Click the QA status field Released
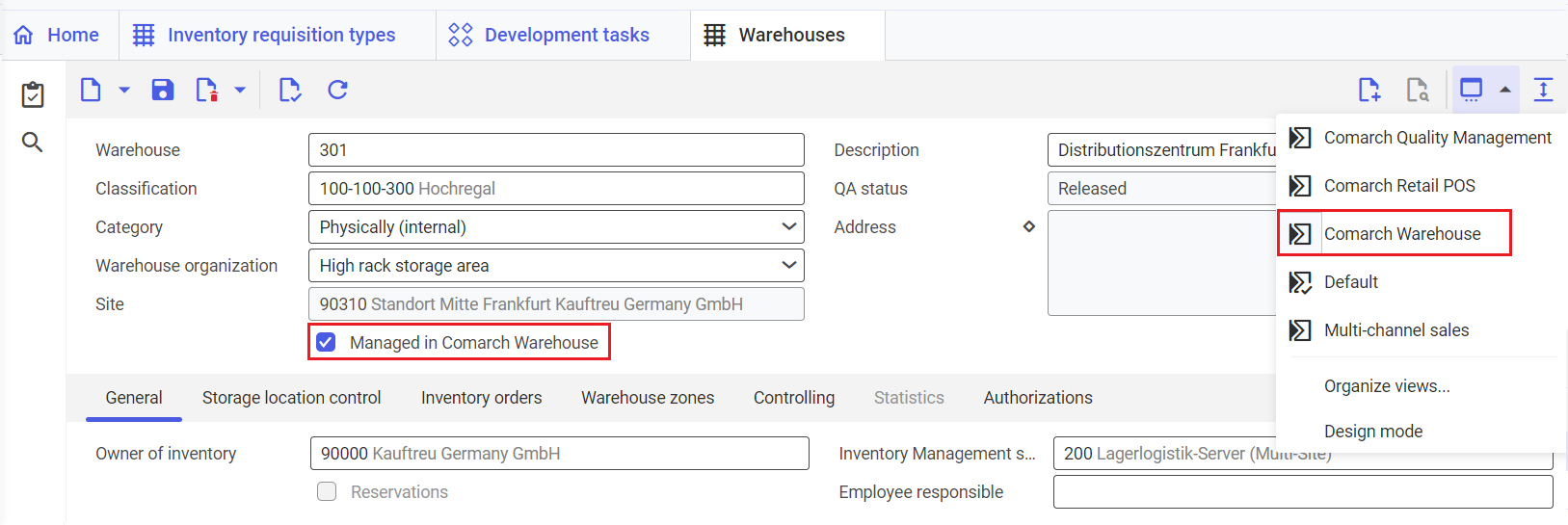This screenshot has width=1568, height=525. coord(1162,189)
